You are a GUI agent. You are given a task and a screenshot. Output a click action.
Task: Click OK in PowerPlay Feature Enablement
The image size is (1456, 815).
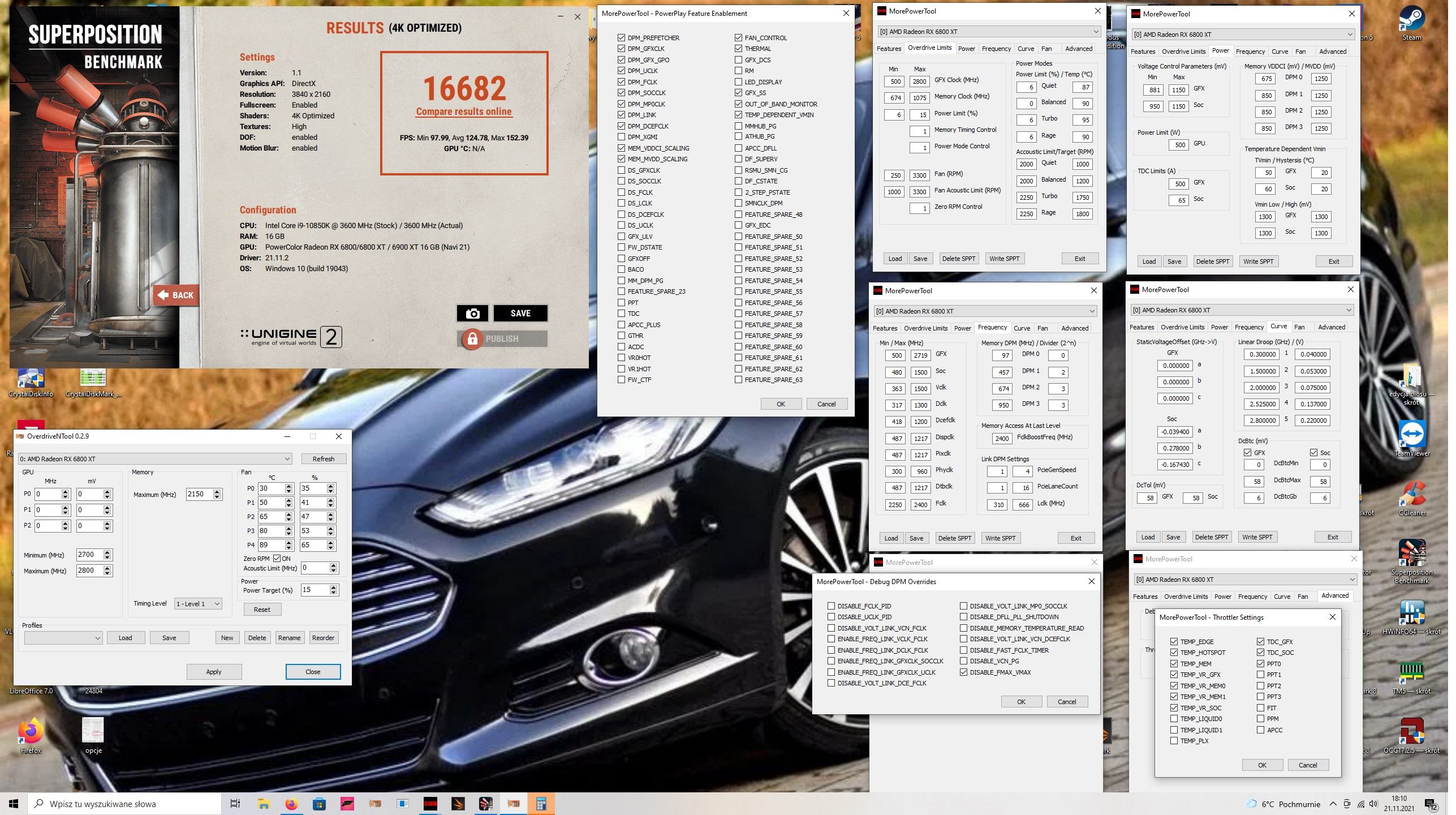point(781,404)
